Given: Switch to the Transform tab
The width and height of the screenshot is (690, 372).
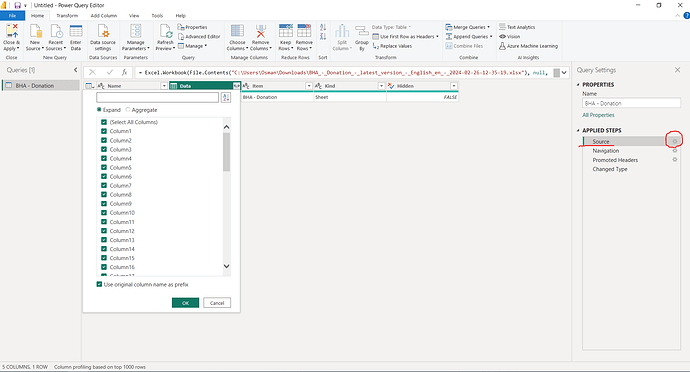Looking at the screenshot, I should point(67,15).
